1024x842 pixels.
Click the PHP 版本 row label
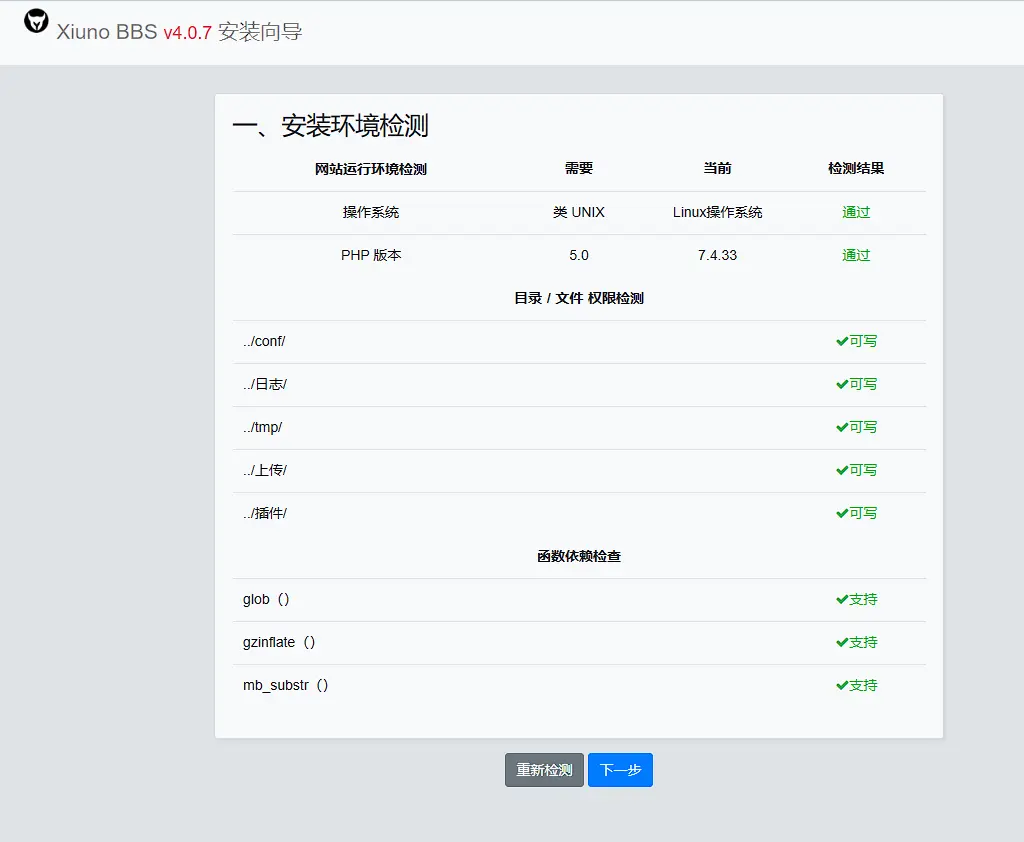point(370,255)
